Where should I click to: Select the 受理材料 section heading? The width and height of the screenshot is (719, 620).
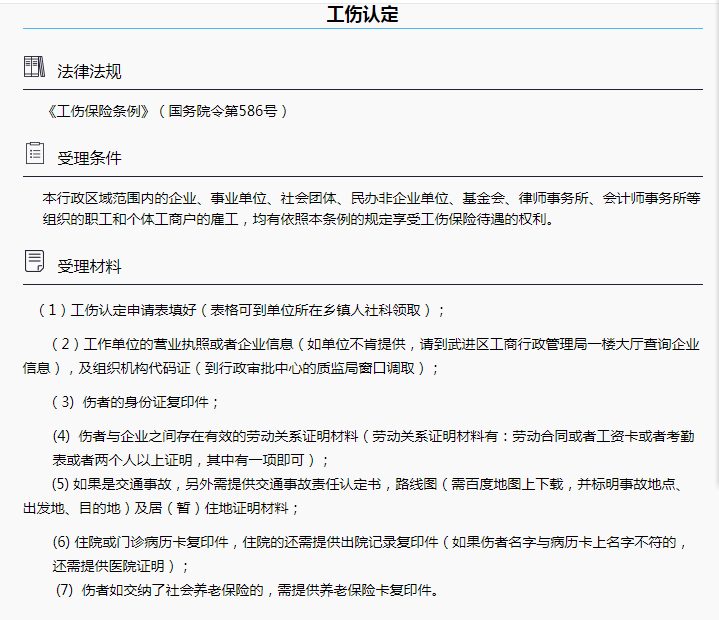click(x=89, y=266)
